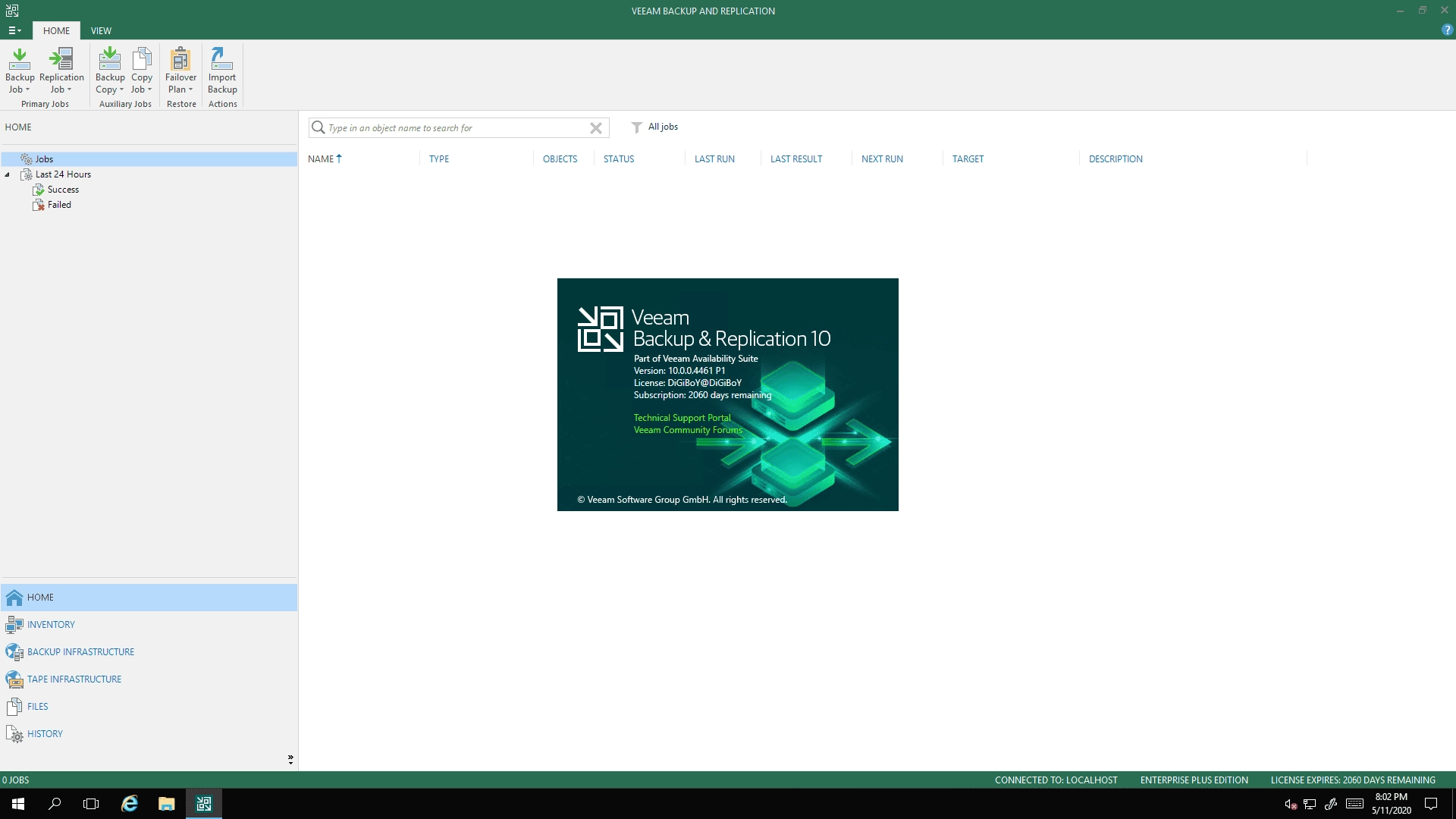Image resolution: width=1456 pixels, height=819 pixels.
Task: Click the Copy Job ribbon icon
Action: tap(142, 59)
